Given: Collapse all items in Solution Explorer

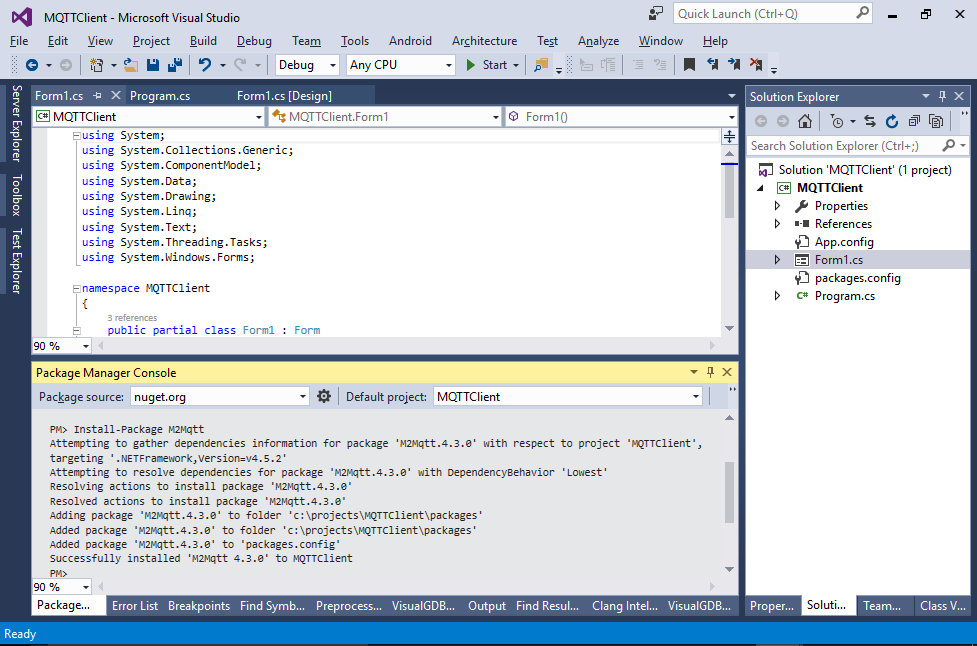Looking at the screenshot, I should [x=914, y=121].
